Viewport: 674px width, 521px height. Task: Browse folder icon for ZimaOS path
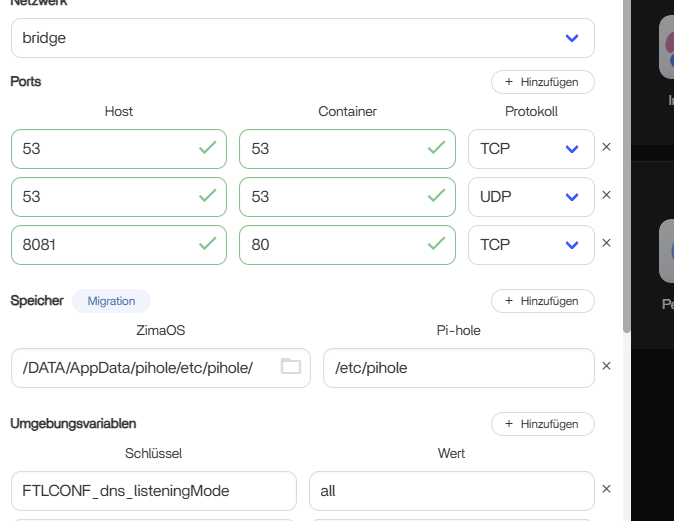pos(290,367)
